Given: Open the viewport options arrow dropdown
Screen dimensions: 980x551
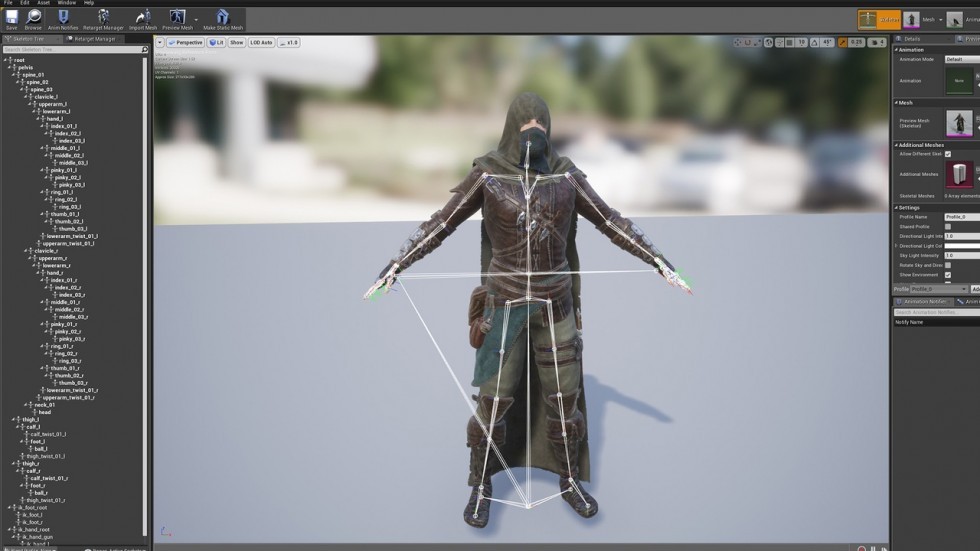Looking at the screenshot, I should (160, 42).
